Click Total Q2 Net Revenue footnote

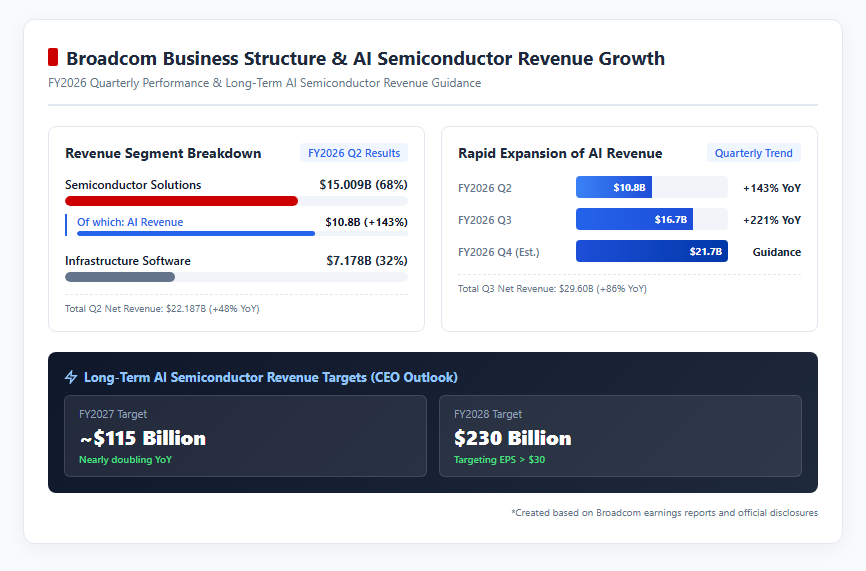[x=162, y=309]
